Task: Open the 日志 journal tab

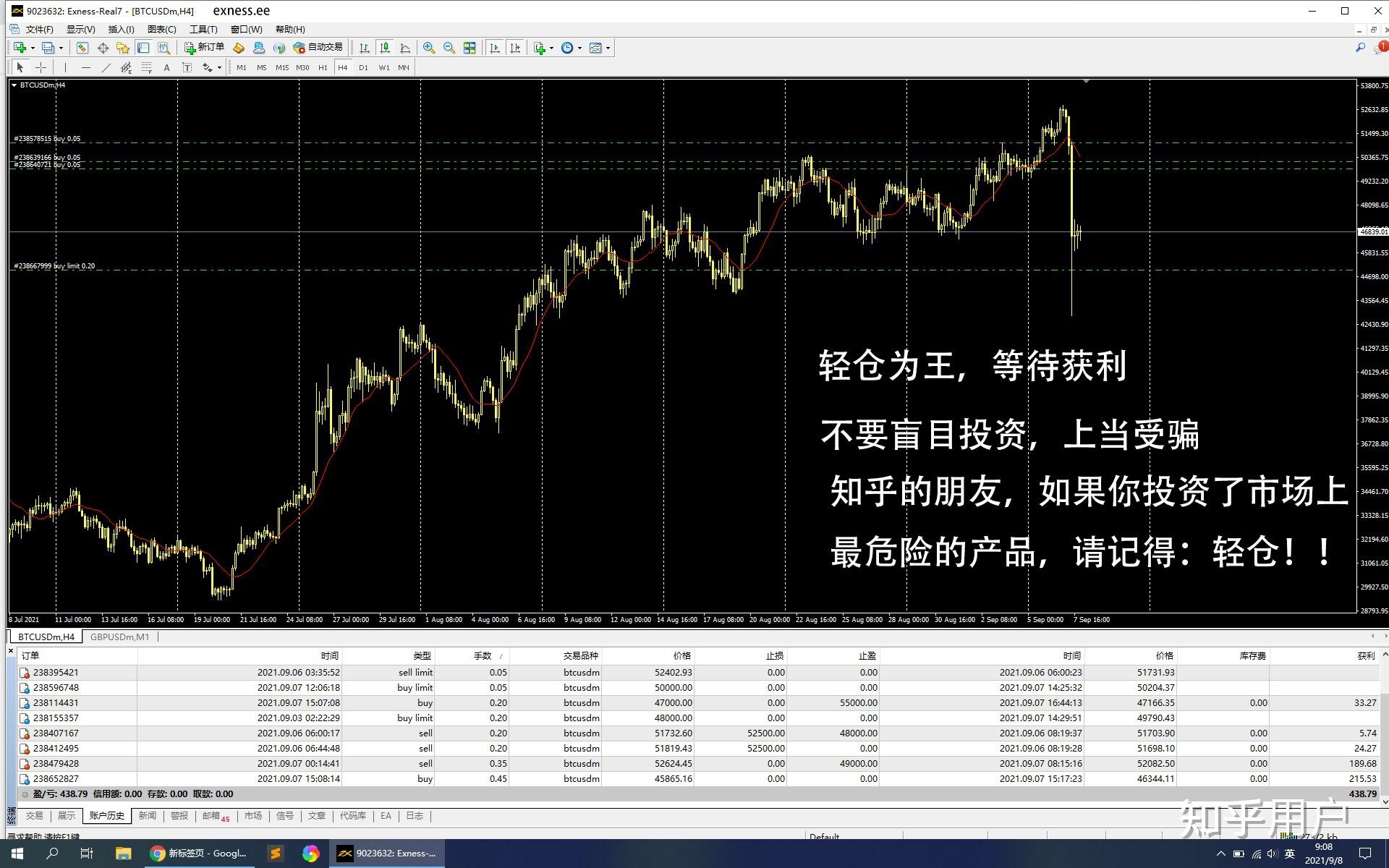Action: (415, 816)
